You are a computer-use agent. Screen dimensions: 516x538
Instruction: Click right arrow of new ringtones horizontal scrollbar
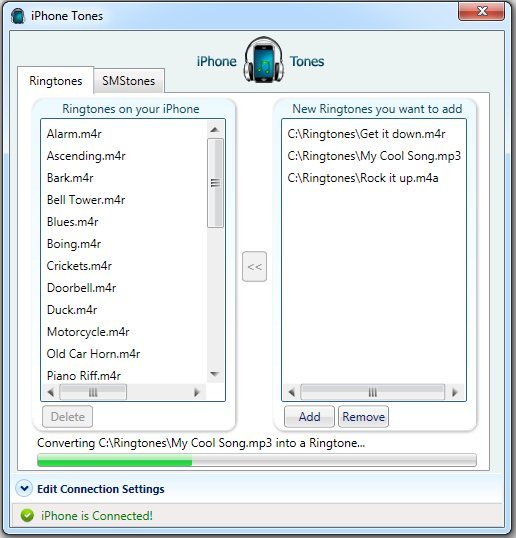(455, 392)
